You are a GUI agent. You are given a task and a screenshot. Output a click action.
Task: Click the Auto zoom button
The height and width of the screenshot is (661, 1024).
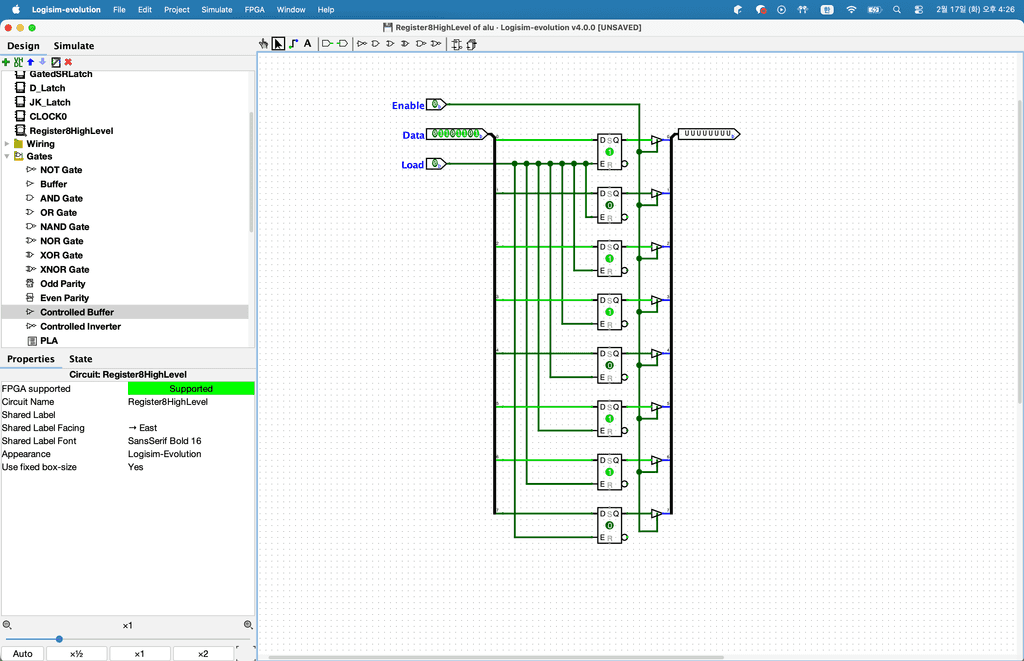pyautogui.click(x=23, y=654)
